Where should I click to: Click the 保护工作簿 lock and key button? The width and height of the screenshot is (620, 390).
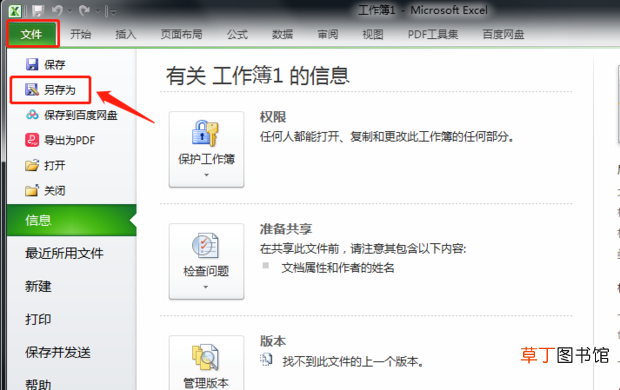(206, 149)
